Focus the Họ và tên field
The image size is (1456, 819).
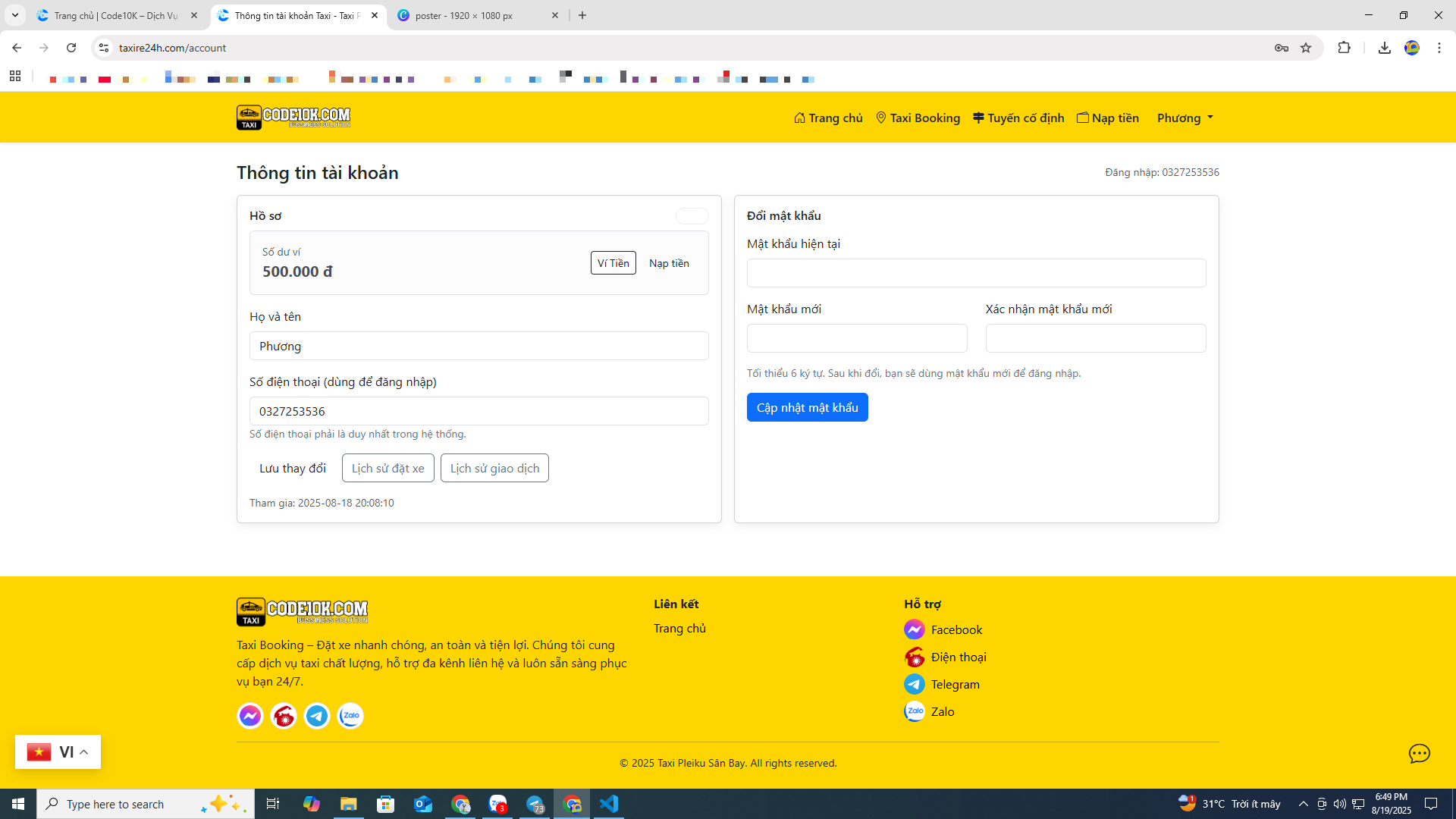coord(479,346)
